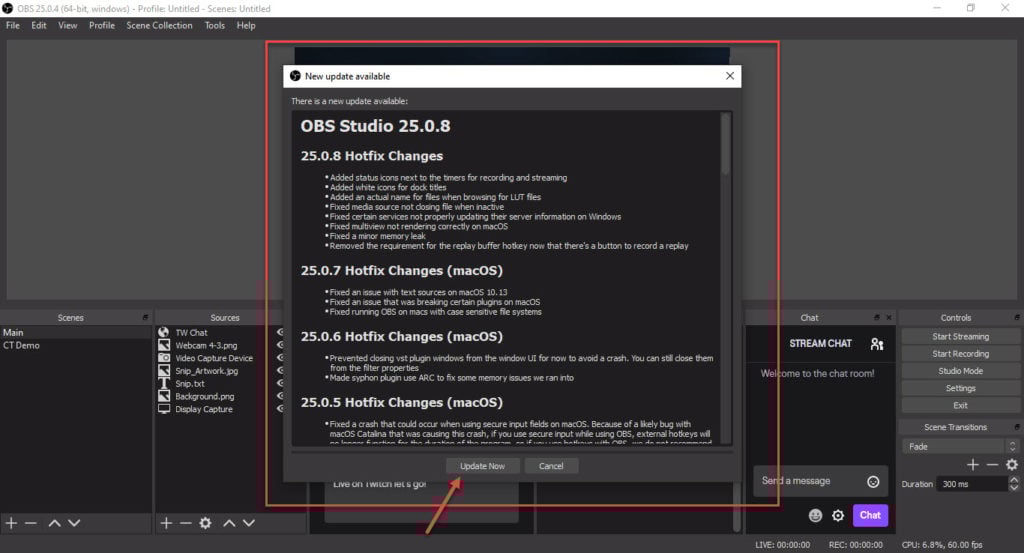Select the Video Capture Device source
The image size is (1024, 553).
(214, 358)
